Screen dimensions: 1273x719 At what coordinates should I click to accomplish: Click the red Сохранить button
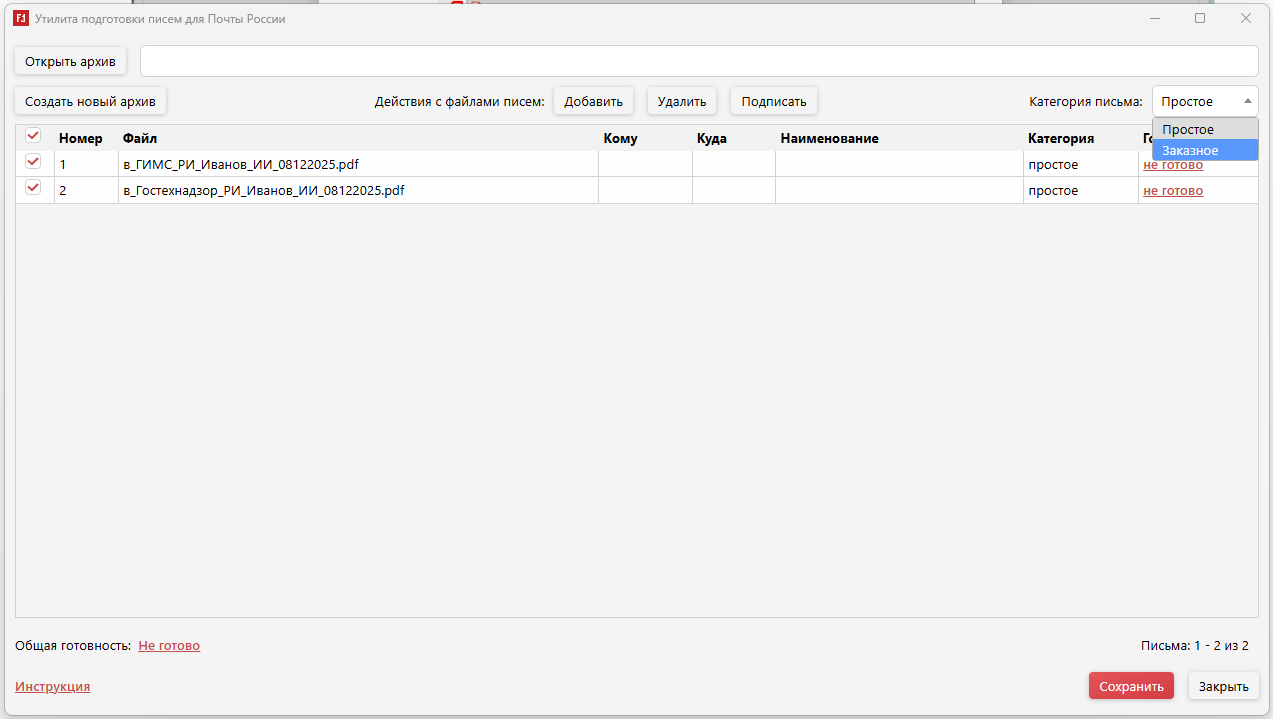1131,686
